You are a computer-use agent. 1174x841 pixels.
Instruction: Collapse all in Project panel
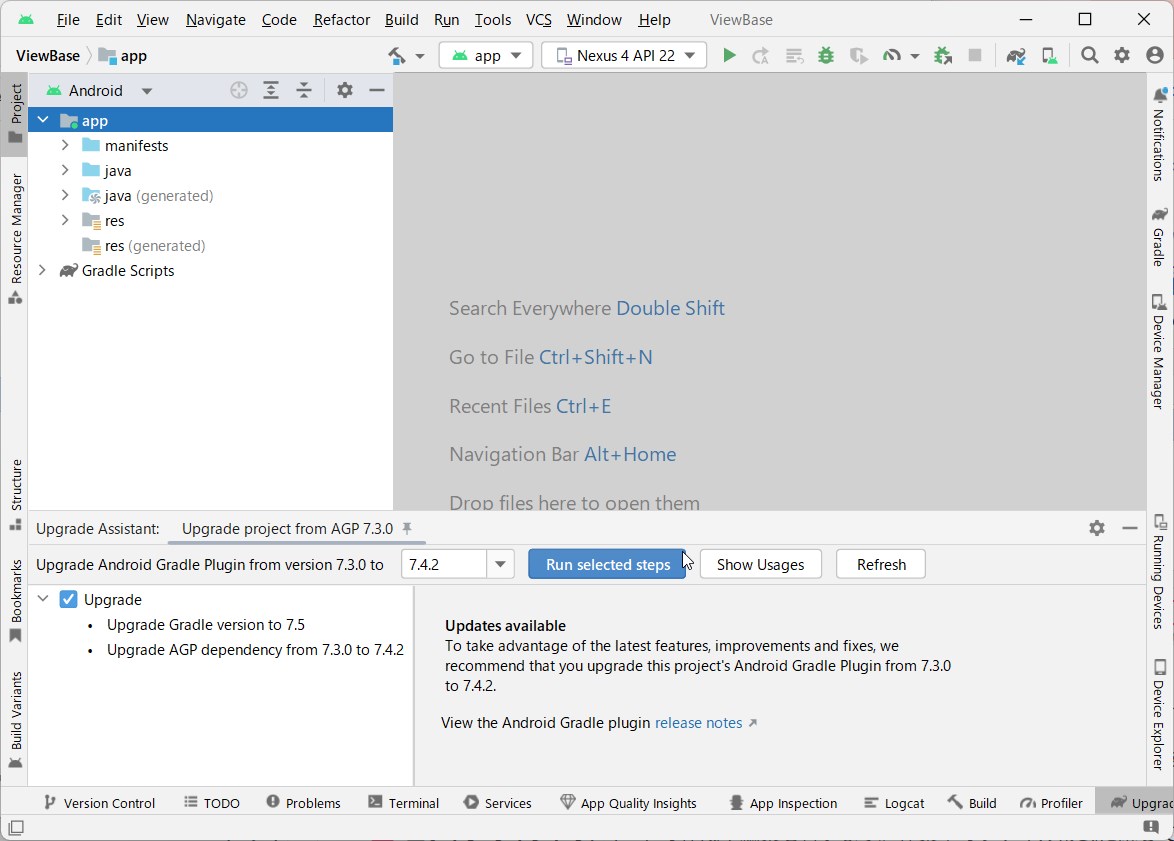point(304,91)
